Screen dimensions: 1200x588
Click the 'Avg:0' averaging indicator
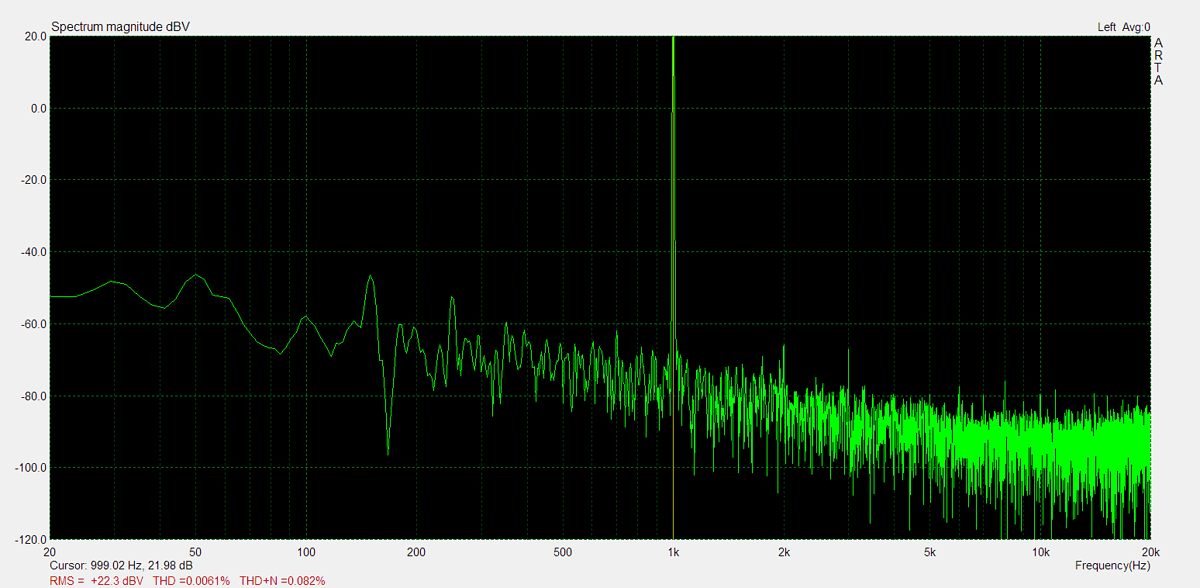coord(1137,27)
